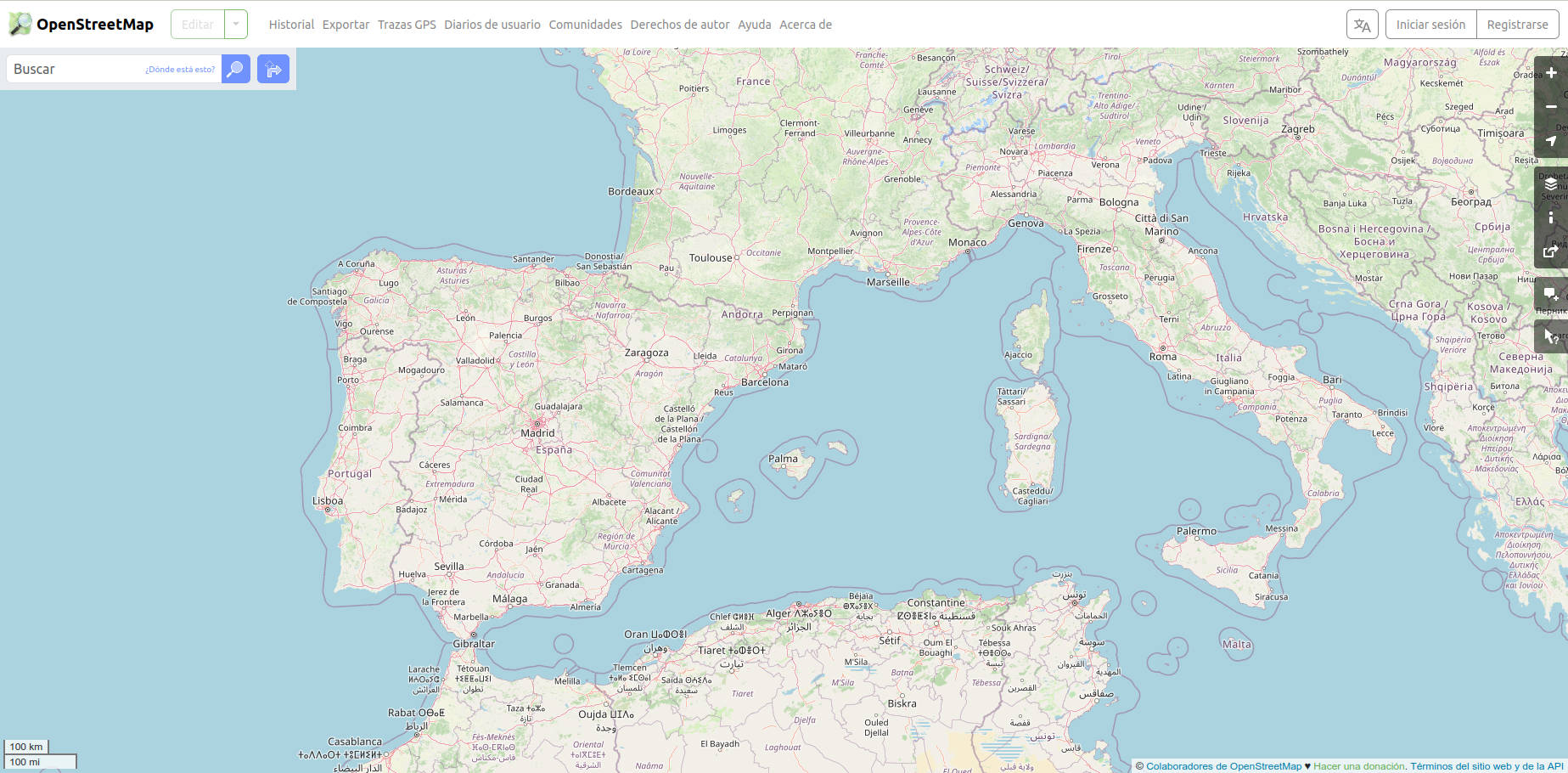
Task: Open directions with the routing arrow icon
Action: [x=272, y=69]
